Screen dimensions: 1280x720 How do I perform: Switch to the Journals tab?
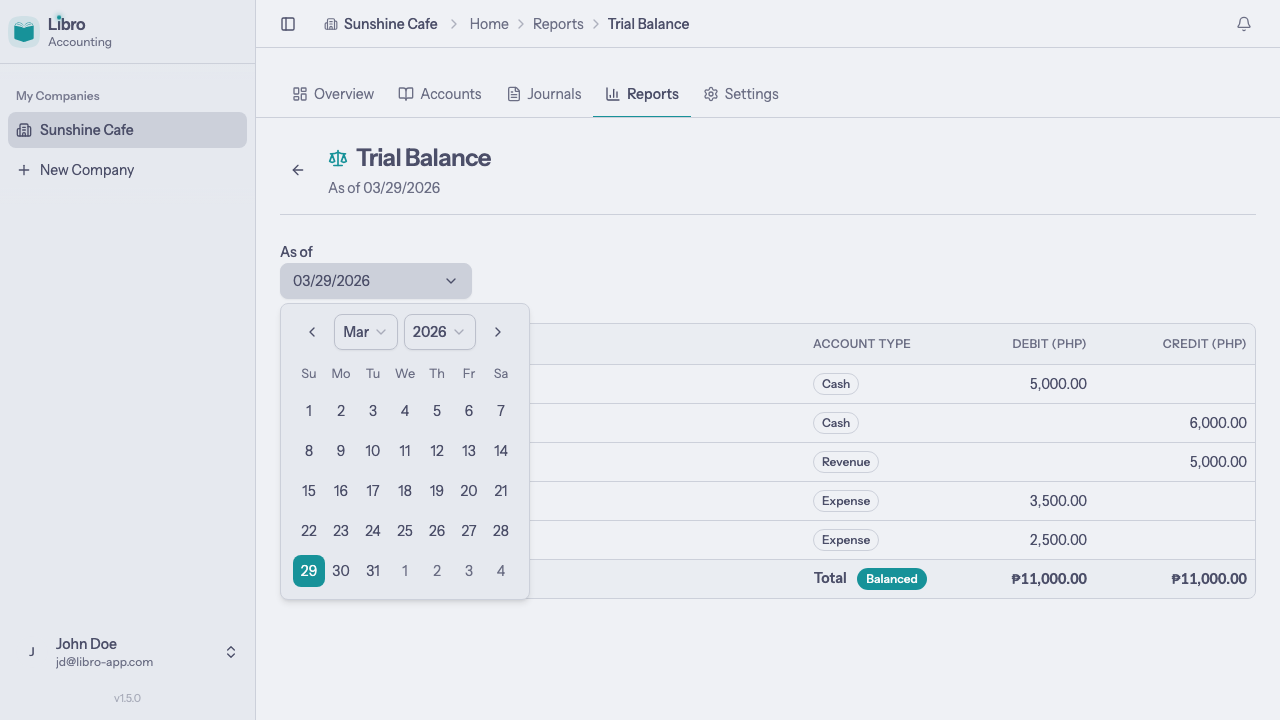(x=544, y=94)
